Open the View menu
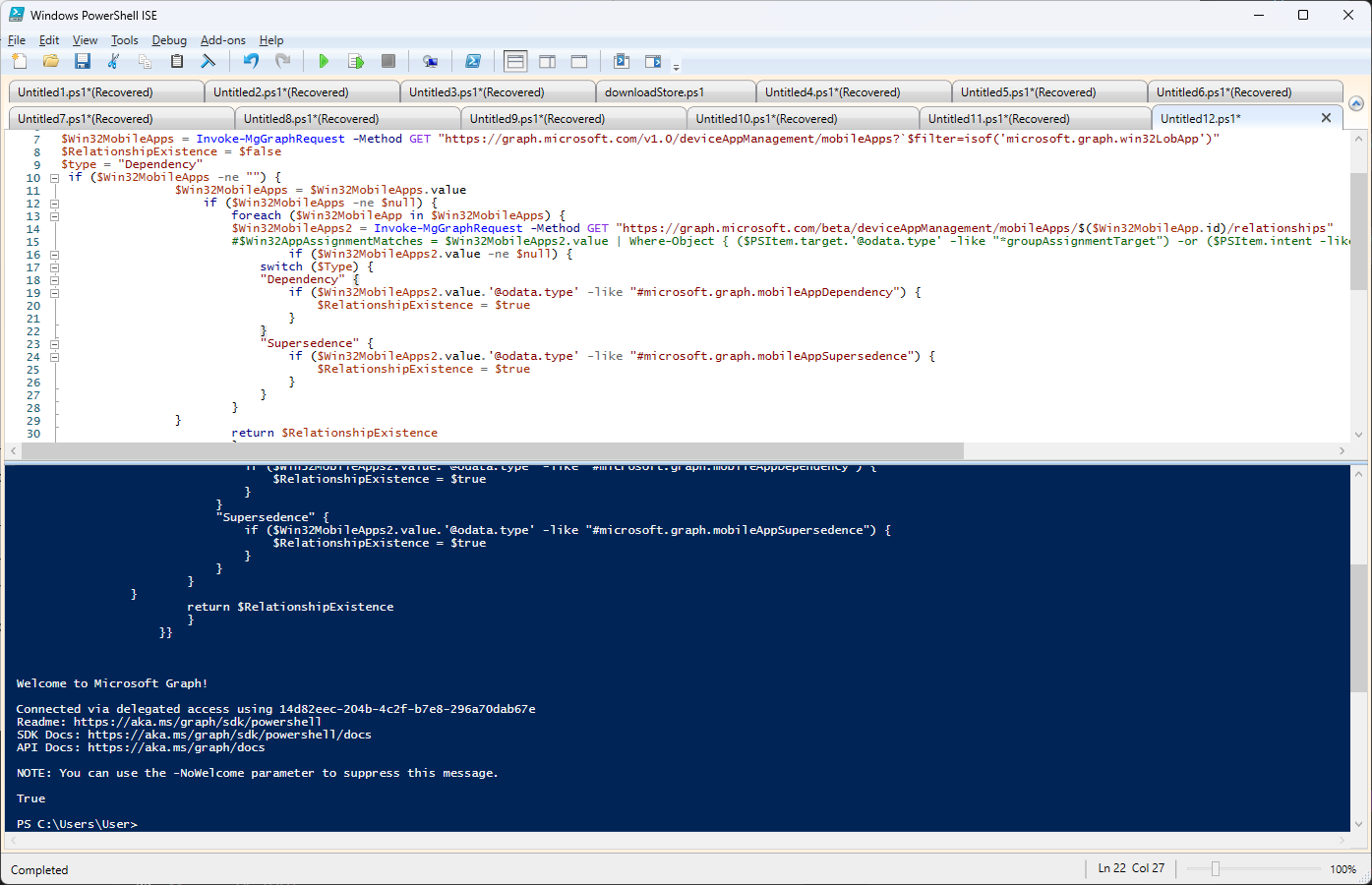 [86, 40]
